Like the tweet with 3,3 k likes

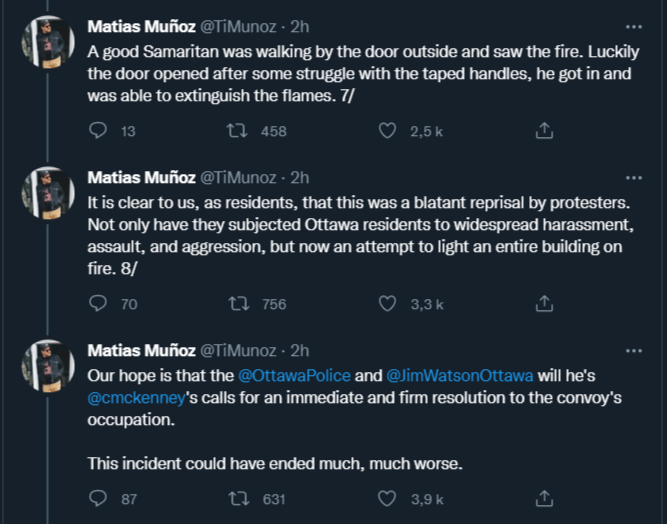point(391,304)
